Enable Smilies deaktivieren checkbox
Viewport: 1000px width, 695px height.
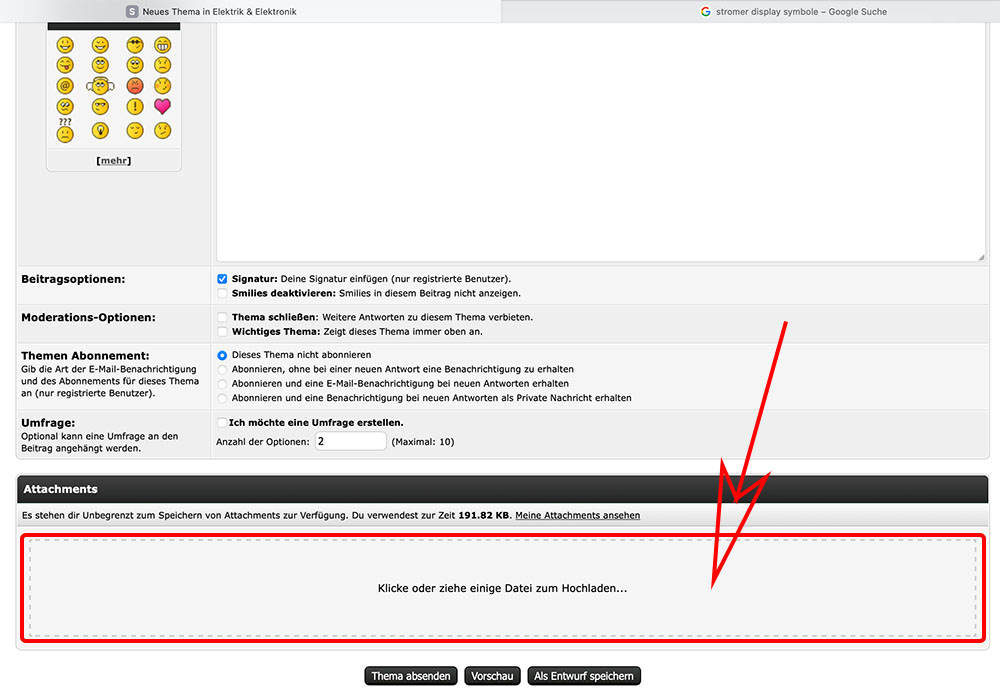(x=222, y=294)
